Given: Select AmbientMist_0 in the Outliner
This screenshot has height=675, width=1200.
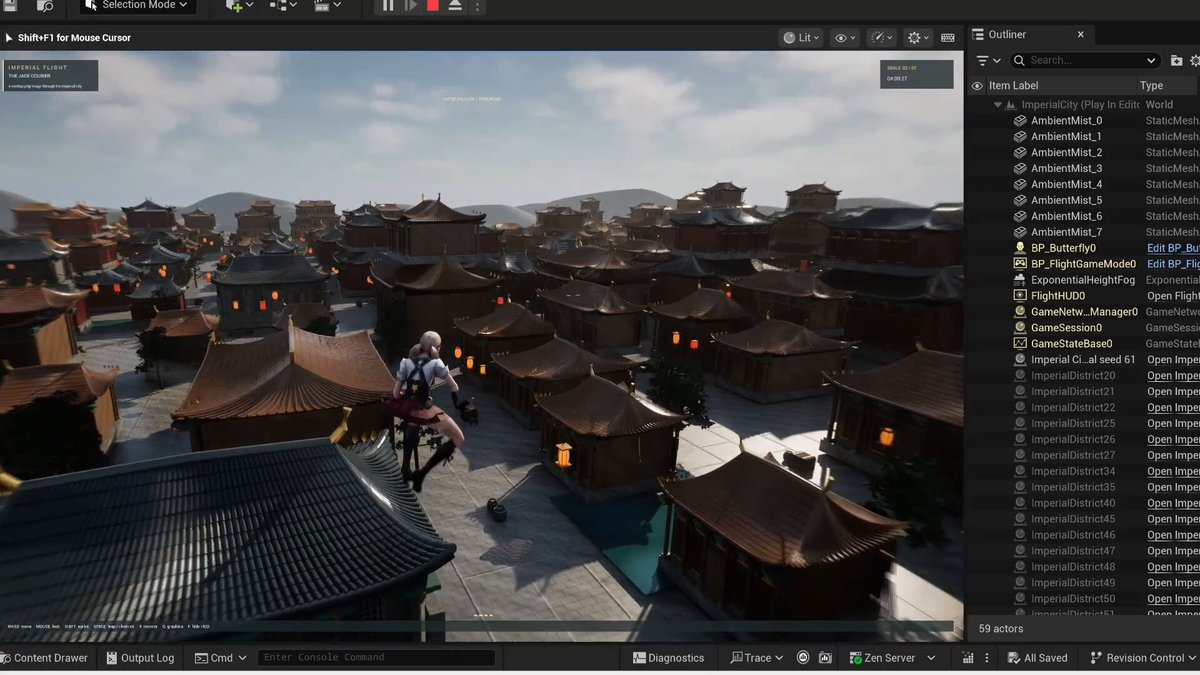Looking at the screenshot, I should 1066,120.
